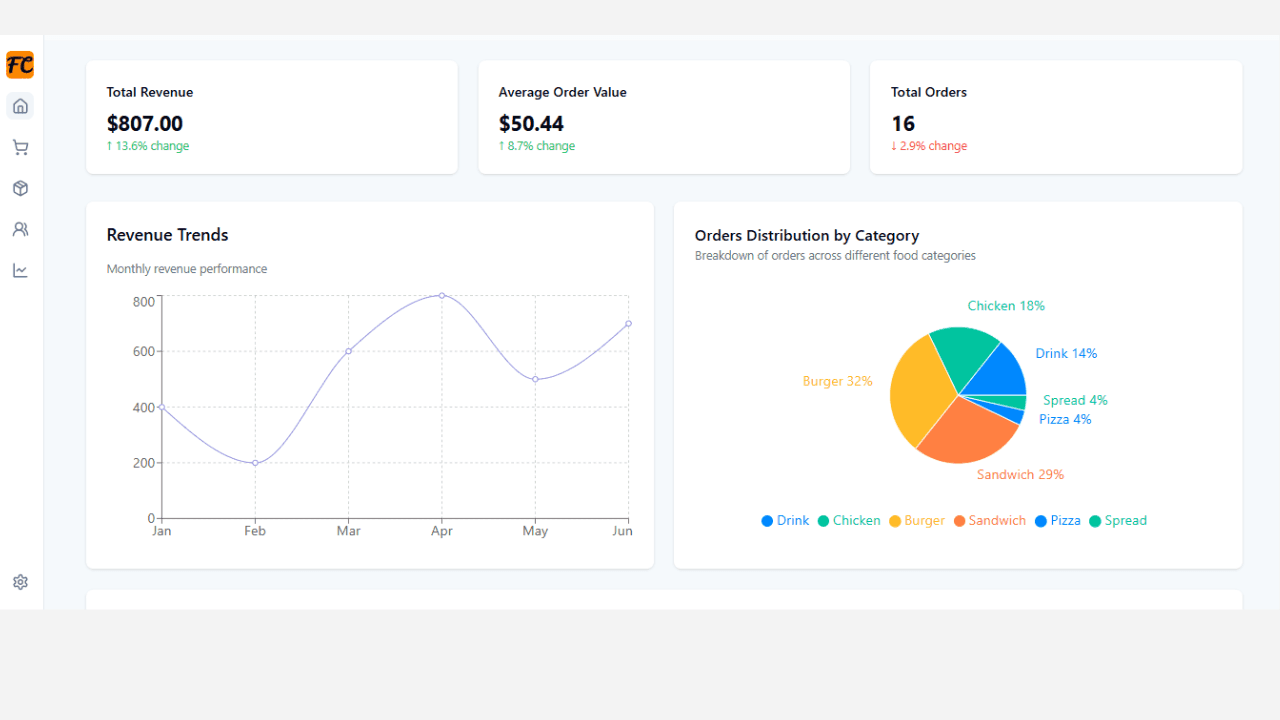
Task: Click the Total Revenue $807.00 value
Action: (x=145, y=124)
